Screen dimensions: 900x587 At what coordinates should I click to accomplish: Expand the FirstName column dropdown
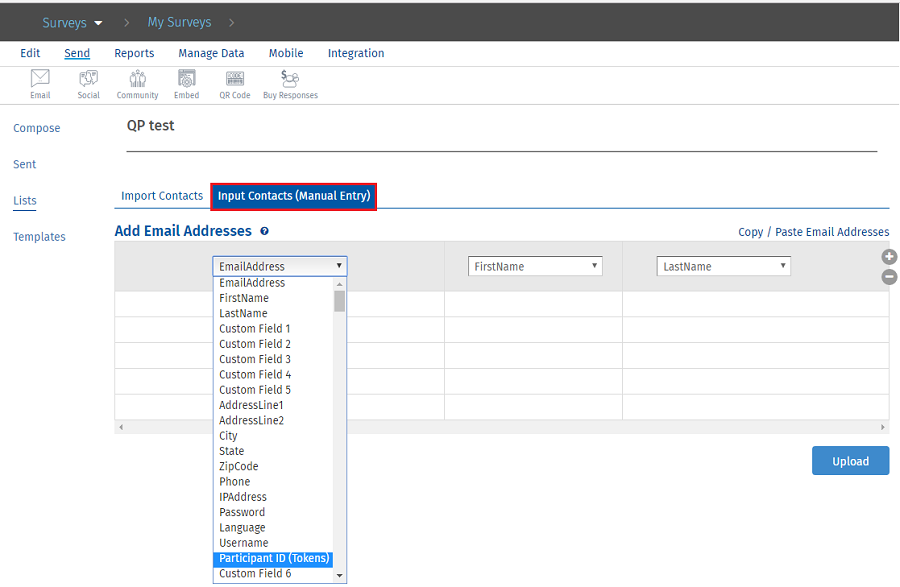coord(535,267)
